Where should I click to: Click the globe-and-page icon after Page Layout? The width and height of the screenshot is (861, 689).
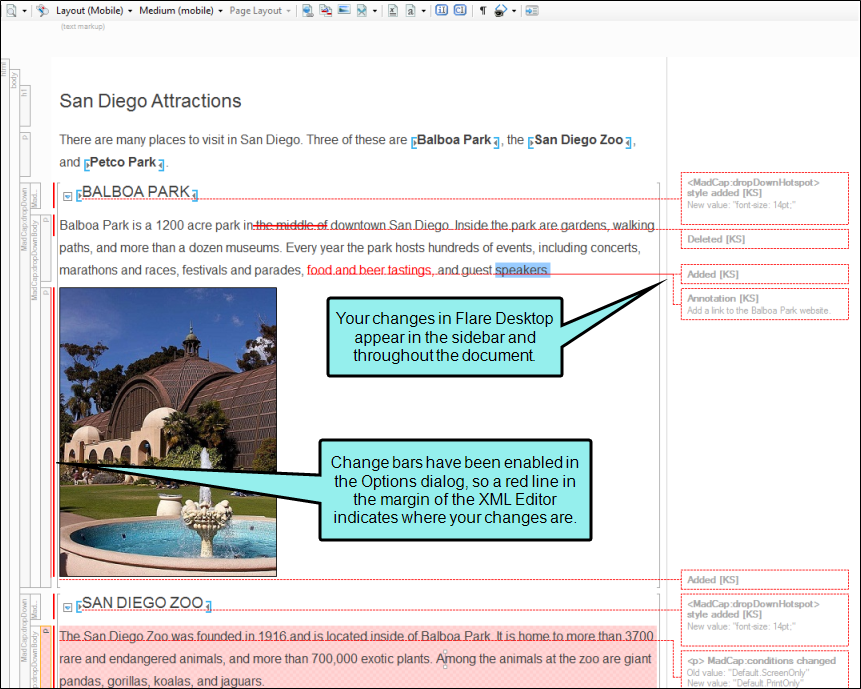point(308,10)
